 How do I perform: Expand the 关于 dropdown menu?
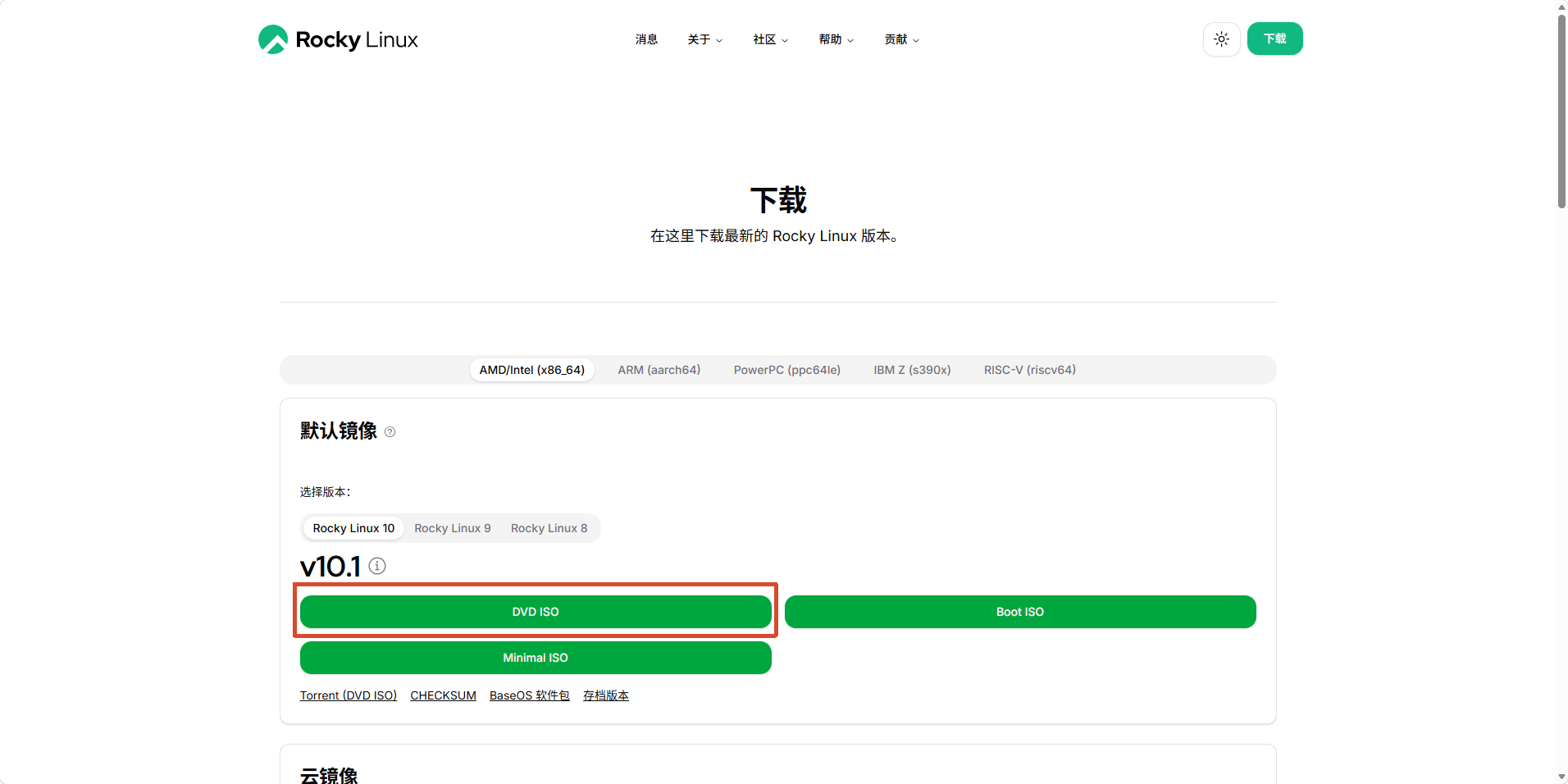click(x=705, y=39)
